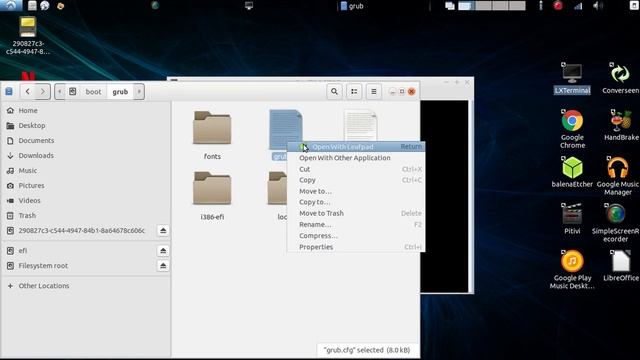Eject the 290827c3 volume in sidebar
This screenshot has height=360, width=640.
click(x=163, y=231)
